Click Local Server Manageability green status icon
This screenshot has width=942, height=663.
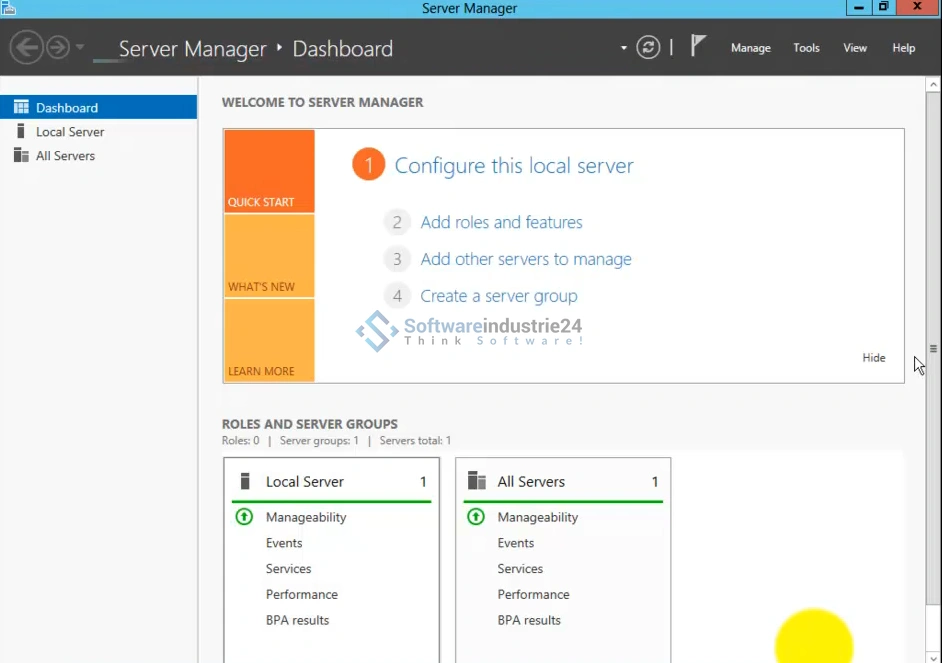[244, 517]
